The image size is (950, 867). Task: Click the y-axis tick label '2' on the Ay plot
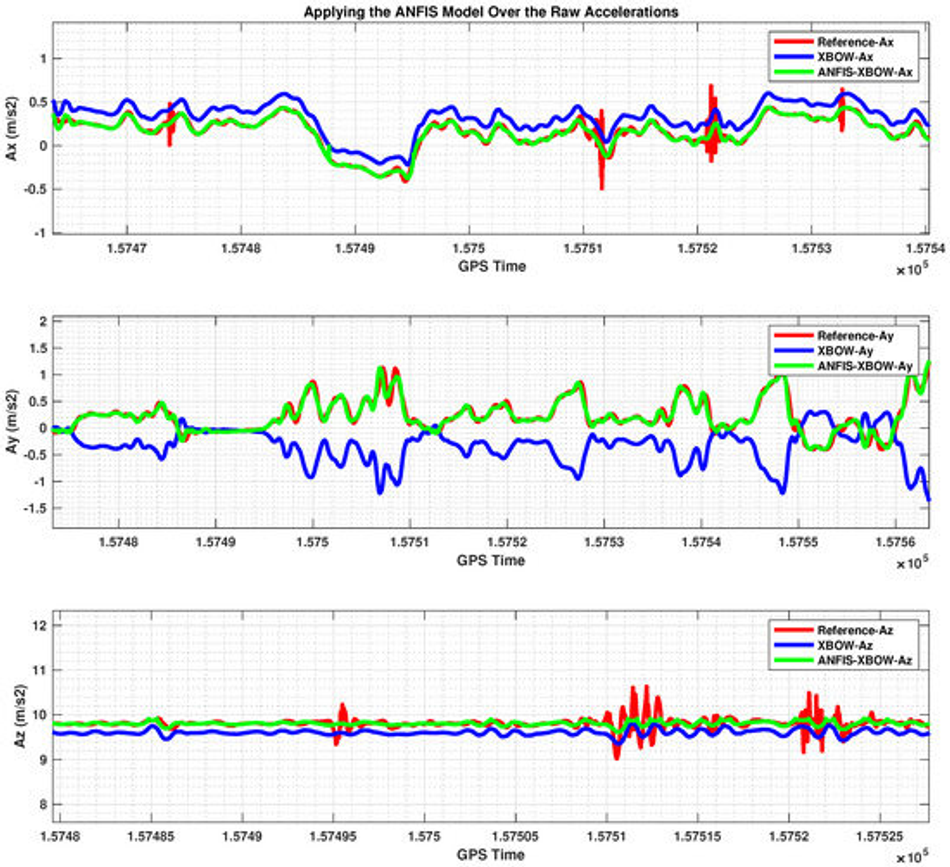(44, 322)
